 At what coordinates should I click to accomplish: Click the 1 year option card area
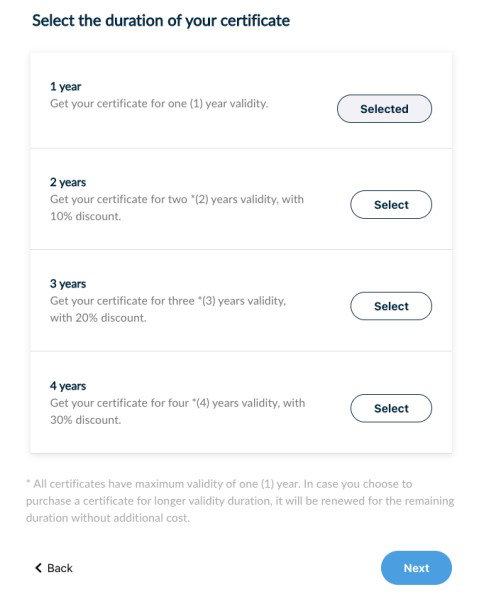[x=241, y=100]
